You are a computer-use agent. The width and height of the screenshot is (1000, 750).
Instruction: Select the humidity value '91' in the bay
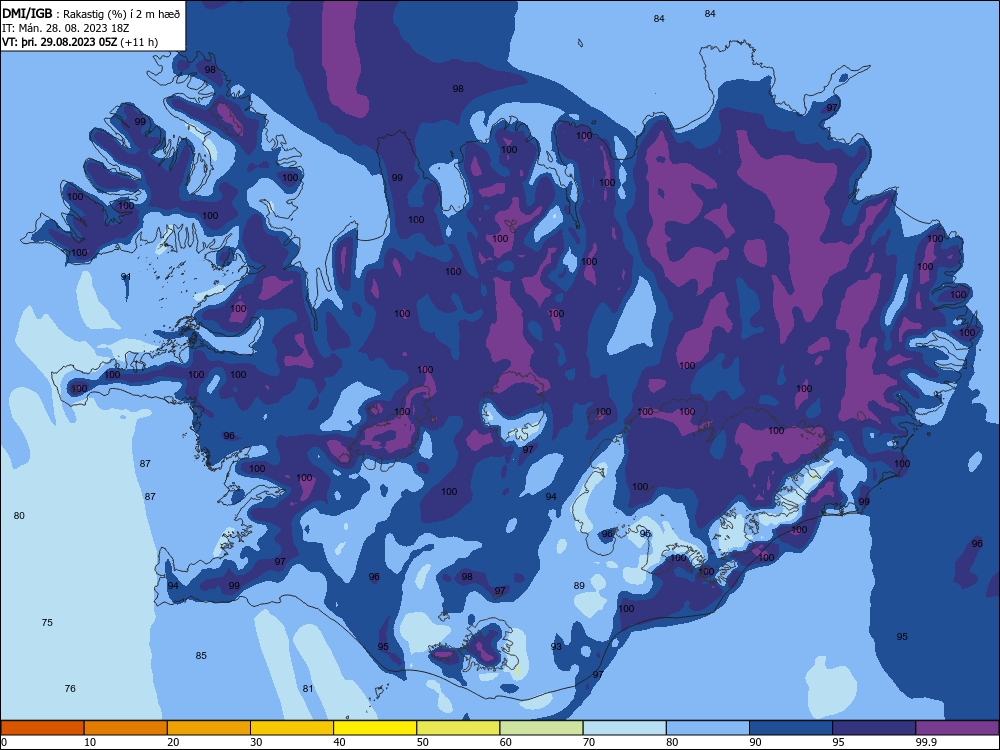pyautogui.click(x=126, y=277)
